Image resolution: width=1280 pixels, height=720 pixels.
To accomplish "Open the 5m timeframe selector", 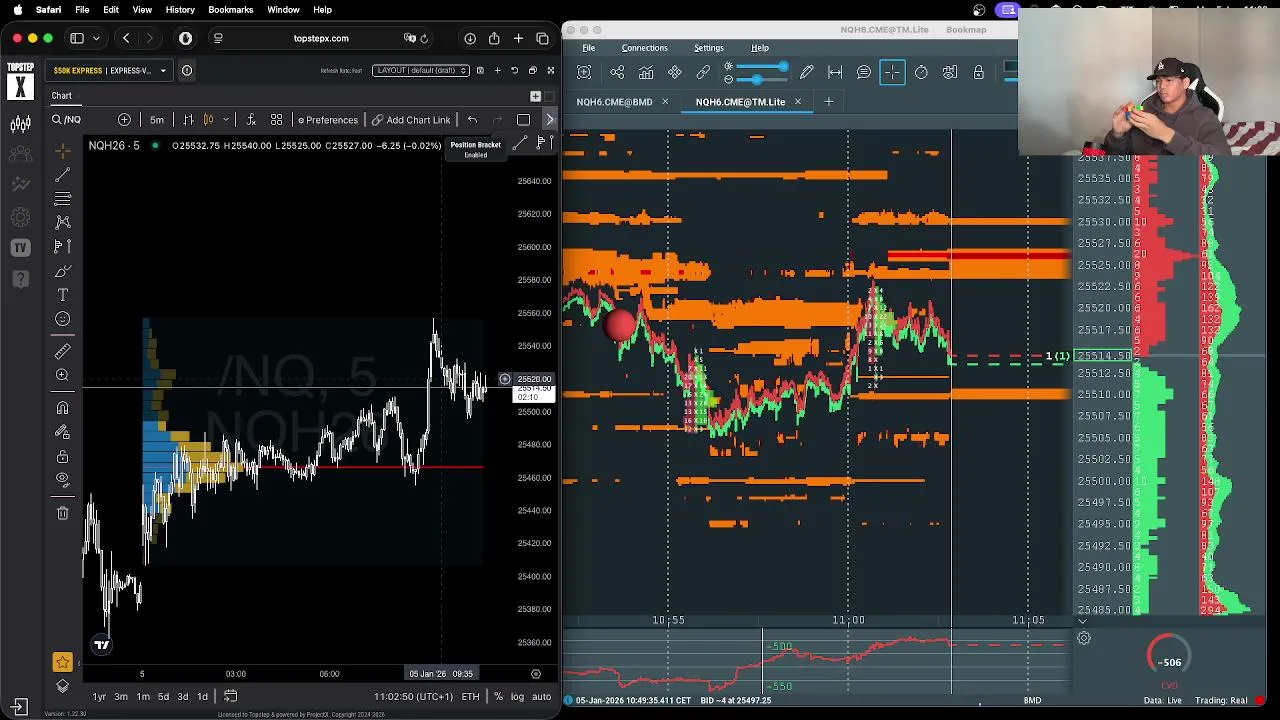I will point(157,120).
